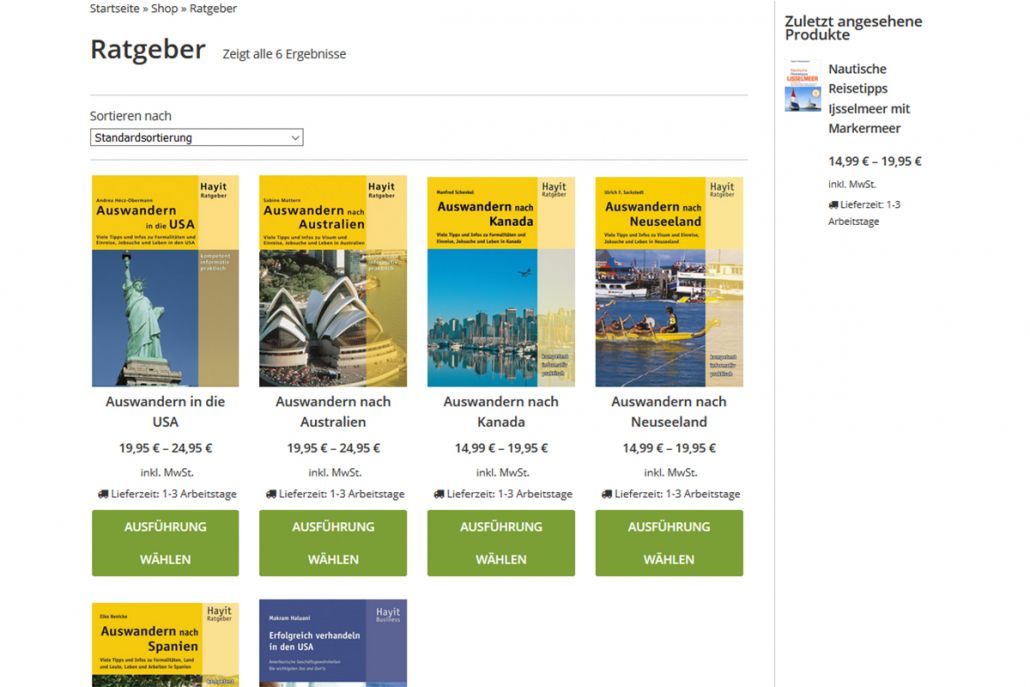Click price 14,99 € – 19,95 € under Kanada book
The width and height of the screenshot is (1030, 687).
coord(501,448)
